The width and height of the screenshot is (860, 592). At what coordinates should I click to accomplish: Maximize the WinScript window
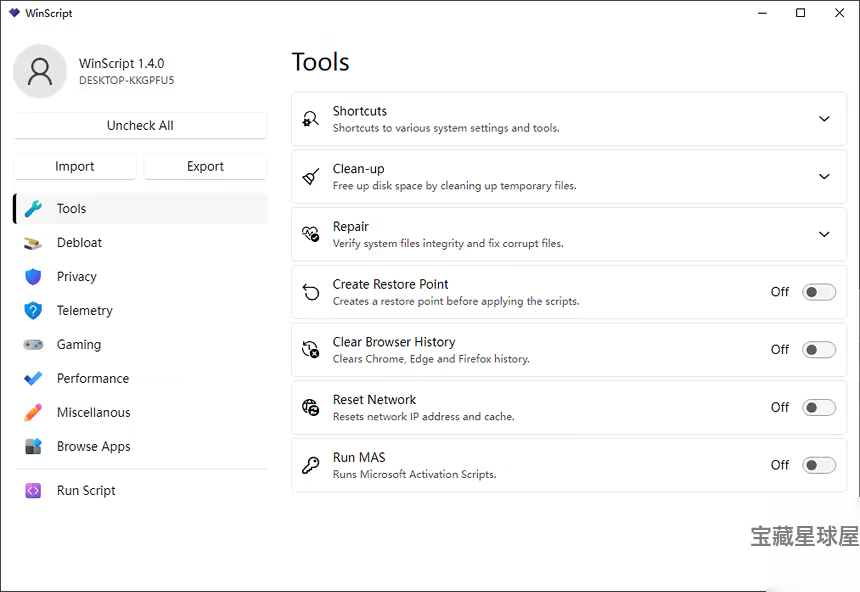pos(801,13)
